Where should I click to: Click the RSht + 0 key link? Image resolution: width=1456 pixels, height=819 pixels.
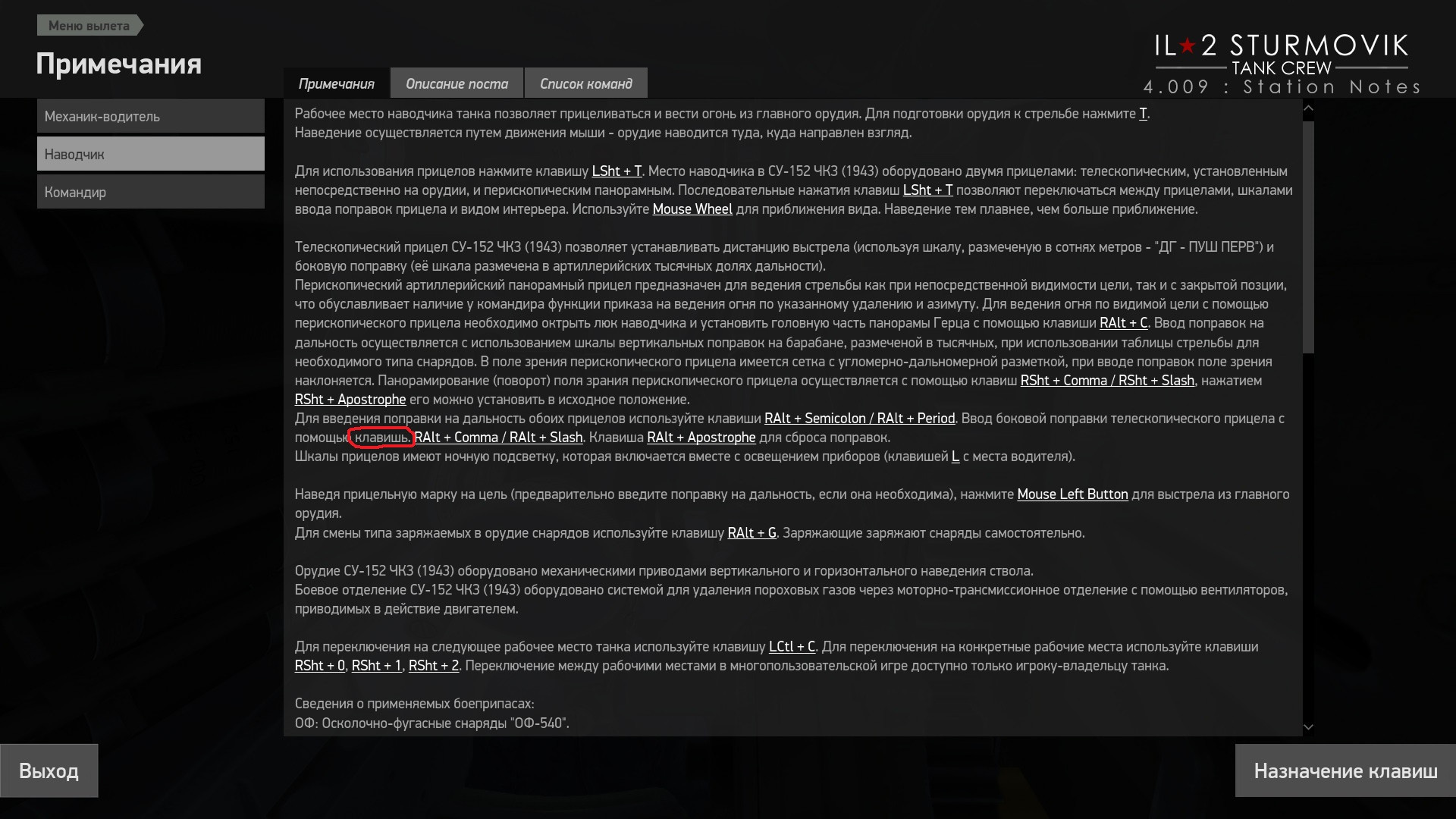(319, 666)
